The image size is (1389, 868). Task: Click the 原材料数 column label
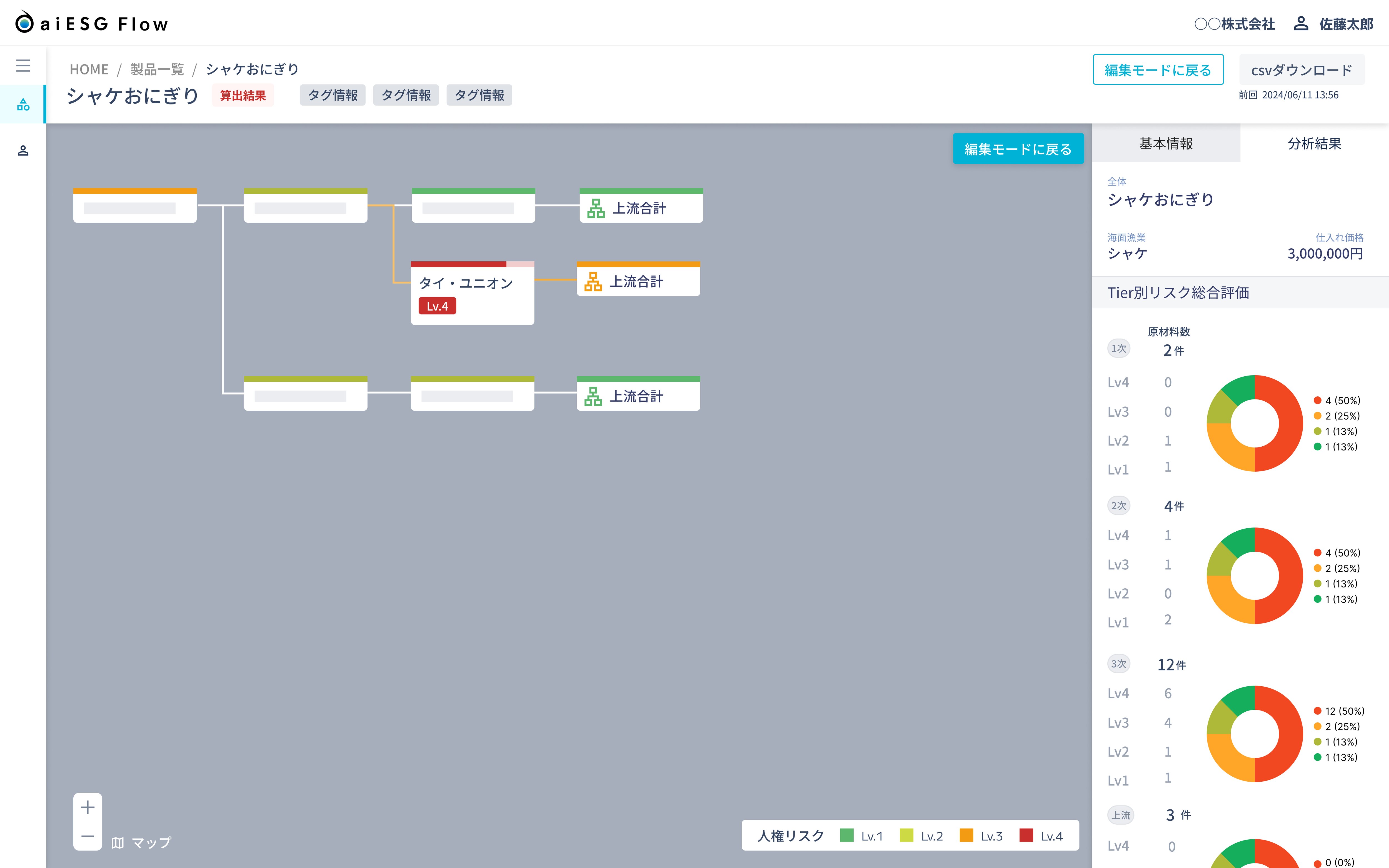(x=1169, y=332)
